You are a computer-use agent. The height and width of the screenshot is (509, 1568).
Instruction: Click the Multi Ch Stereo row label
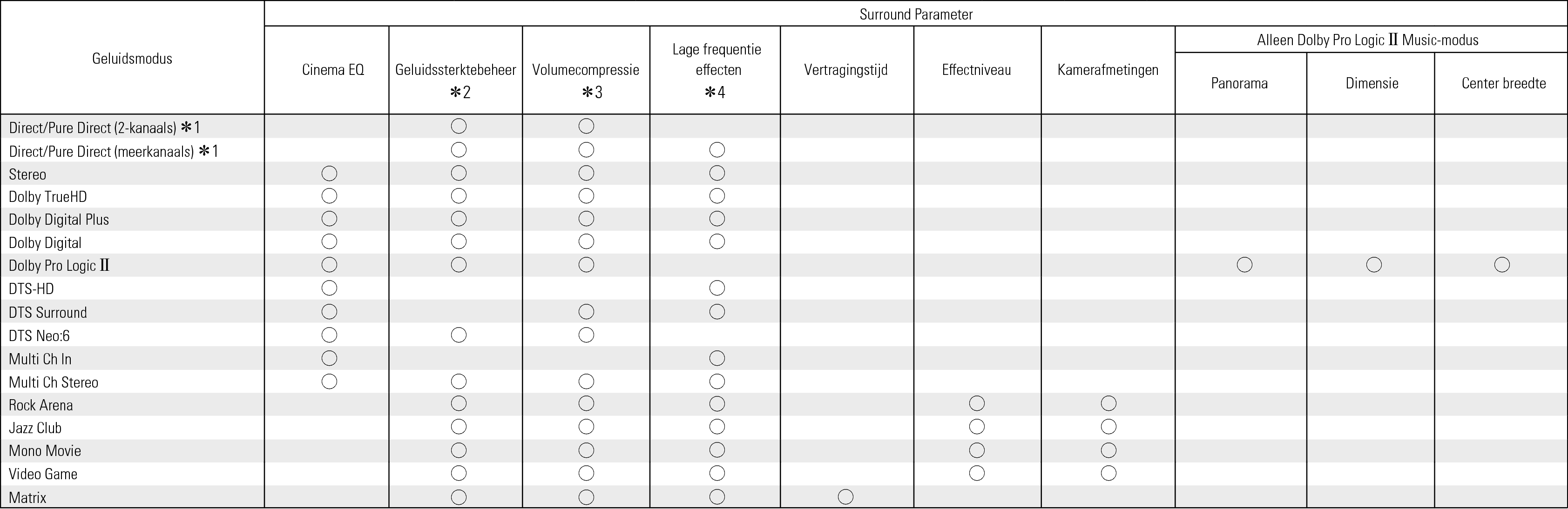click(54, 382)
